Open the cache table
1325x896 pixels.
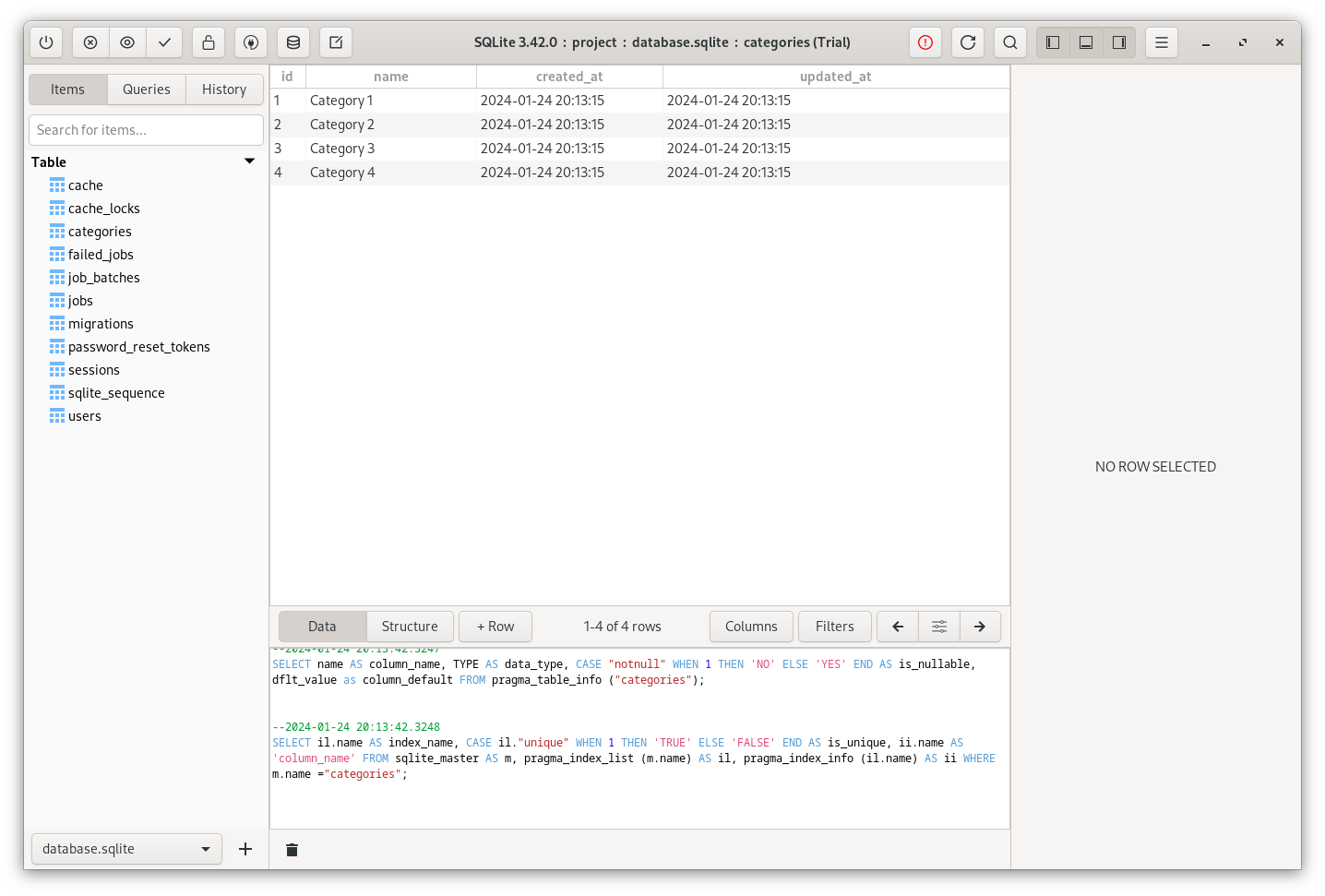click(x=86, y=185)
